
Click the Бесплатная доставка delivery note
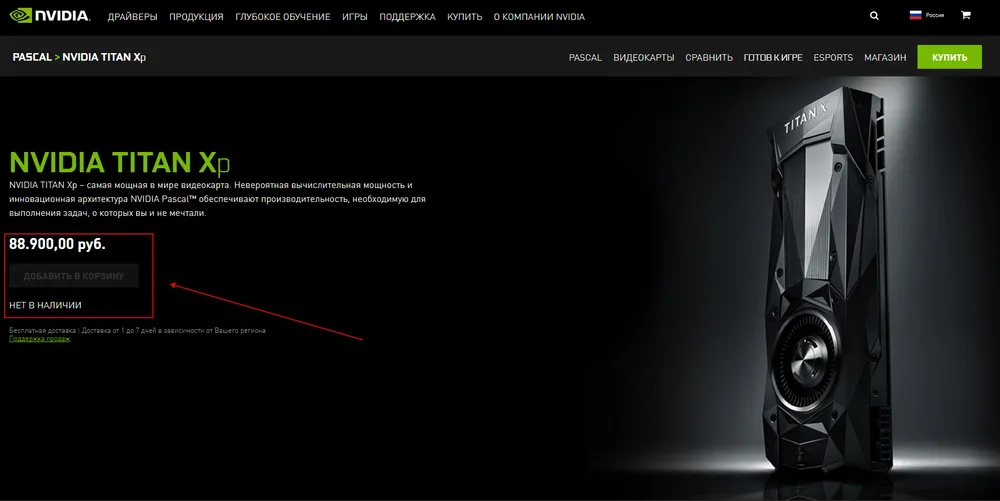[x=137, y=331]
